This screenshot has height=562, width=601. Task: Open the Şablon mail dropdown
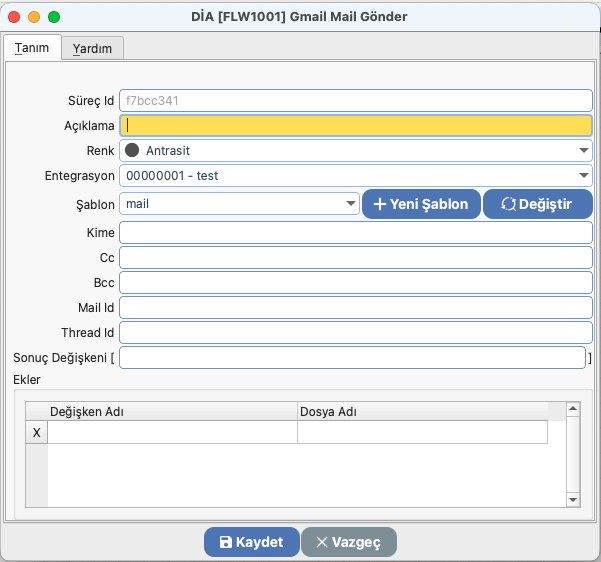[351, 204]
